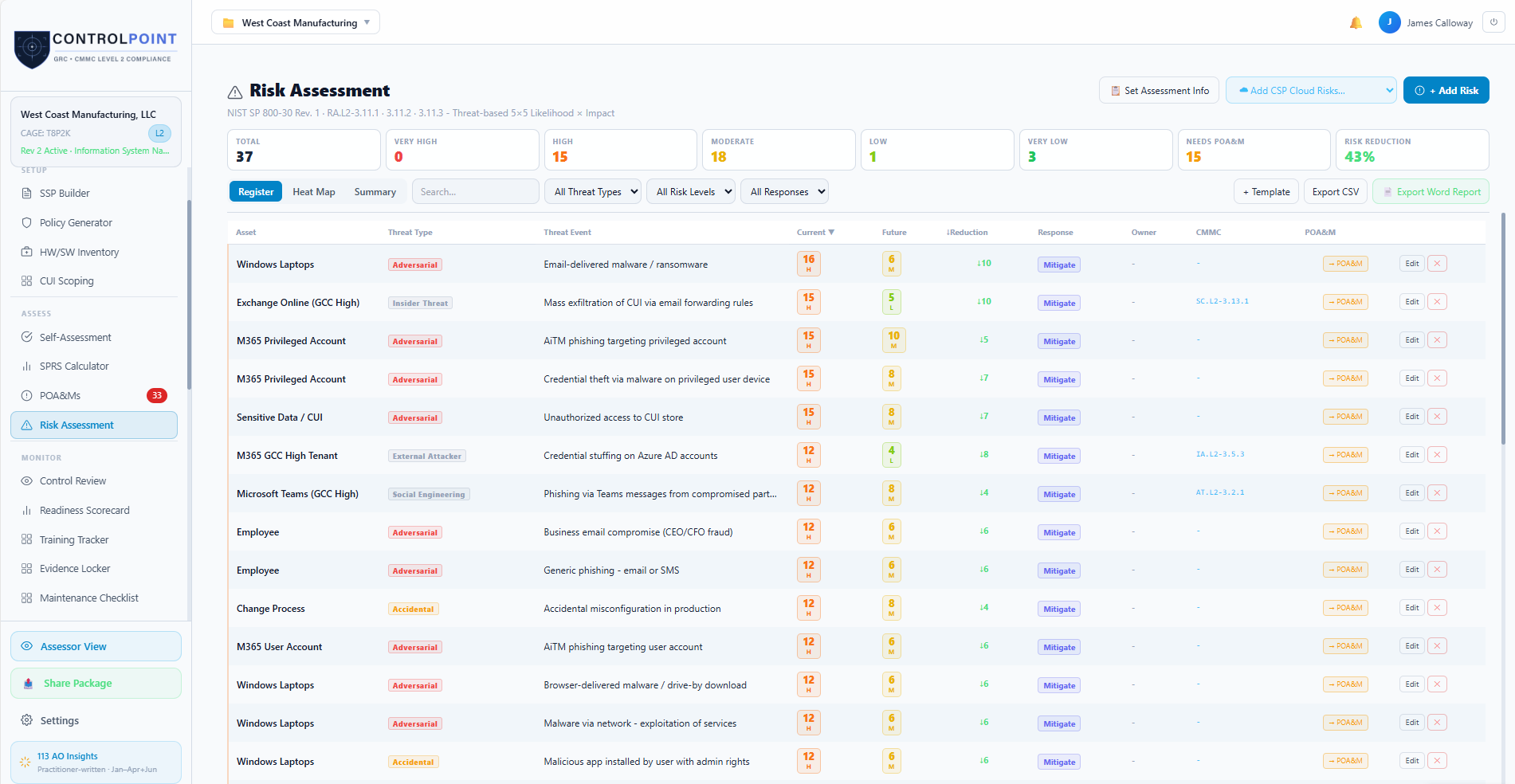Toggle the Mitigate response for Windows Laptops ransomware risk
Image resolution: width=1515 pixels, height=784 pixels.
click(x=1058, y=264)
